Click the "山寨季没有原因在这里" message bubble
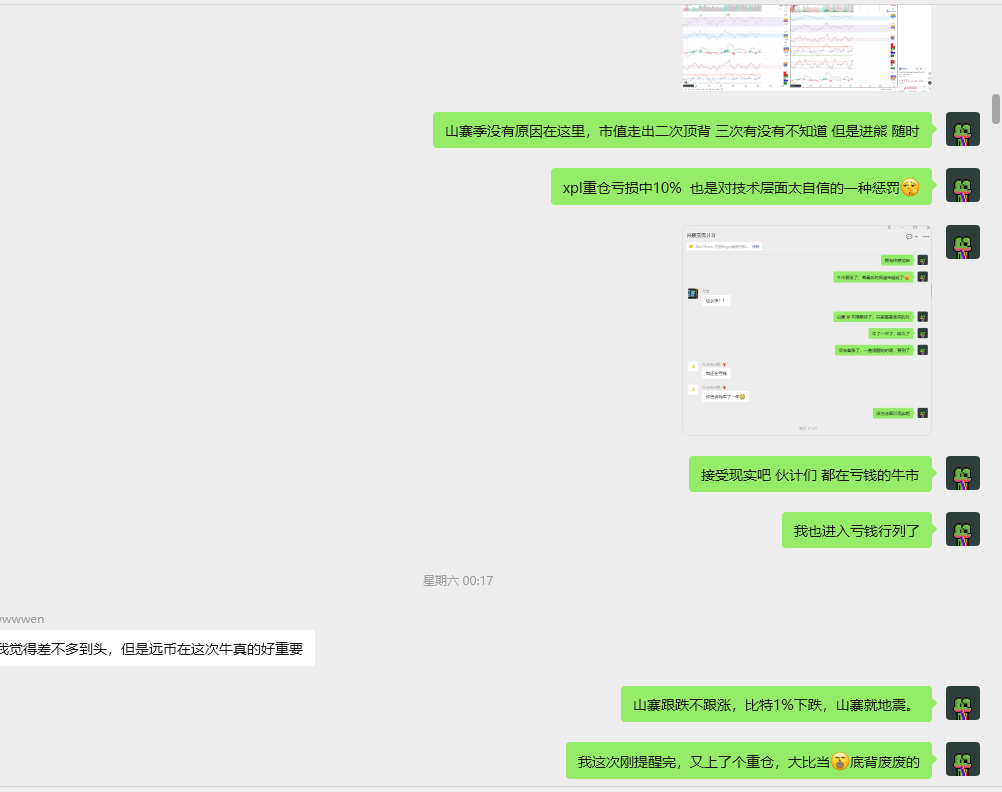The height and width of the screenshot is (792, 1002). (x=682, y=130)
